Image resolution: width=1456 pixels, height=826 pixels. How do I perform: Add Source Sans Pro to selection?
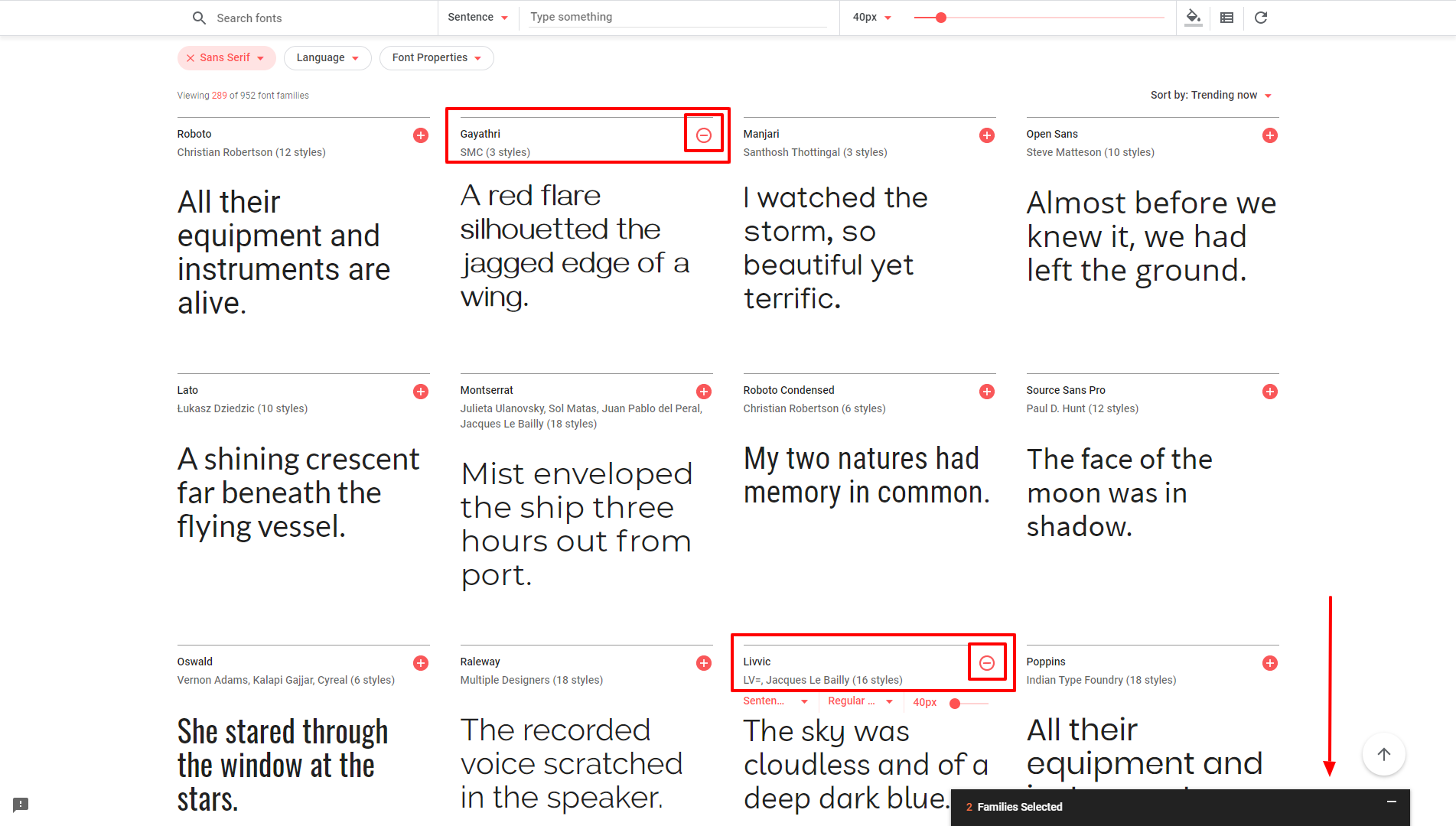tap(1270, 392)
